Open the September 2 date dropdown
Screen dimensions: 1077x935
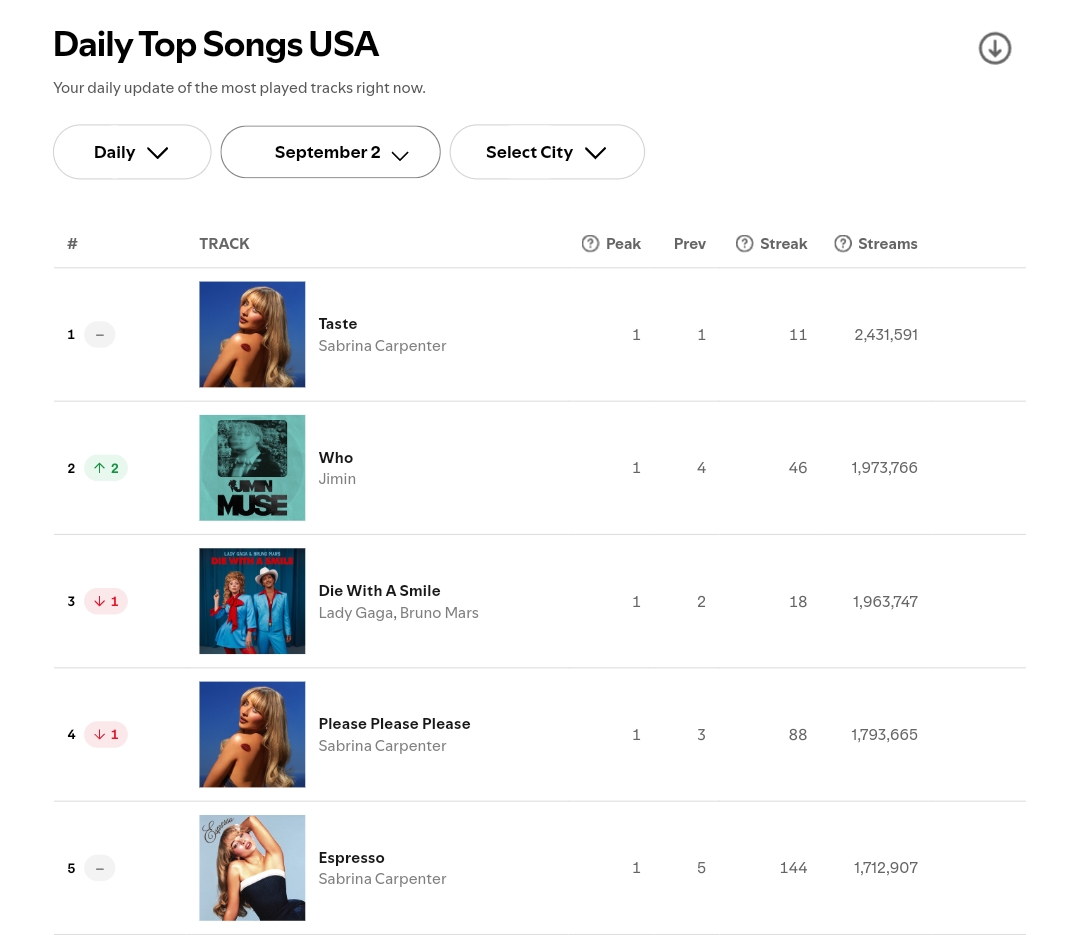(330, 152)
